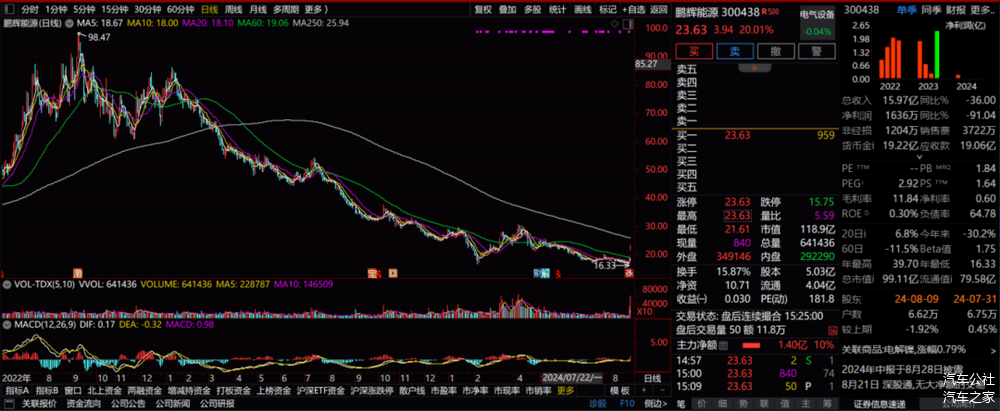Viewport: 1000px width, 411px height.
Task: Open the 财报 financial report tab
Action: pos(955,10)
